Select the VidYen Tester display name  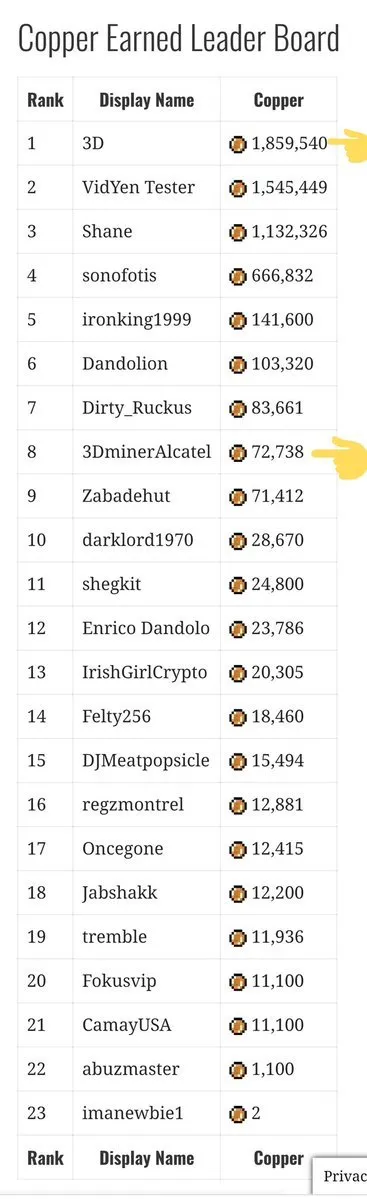[x=138, y=187]
